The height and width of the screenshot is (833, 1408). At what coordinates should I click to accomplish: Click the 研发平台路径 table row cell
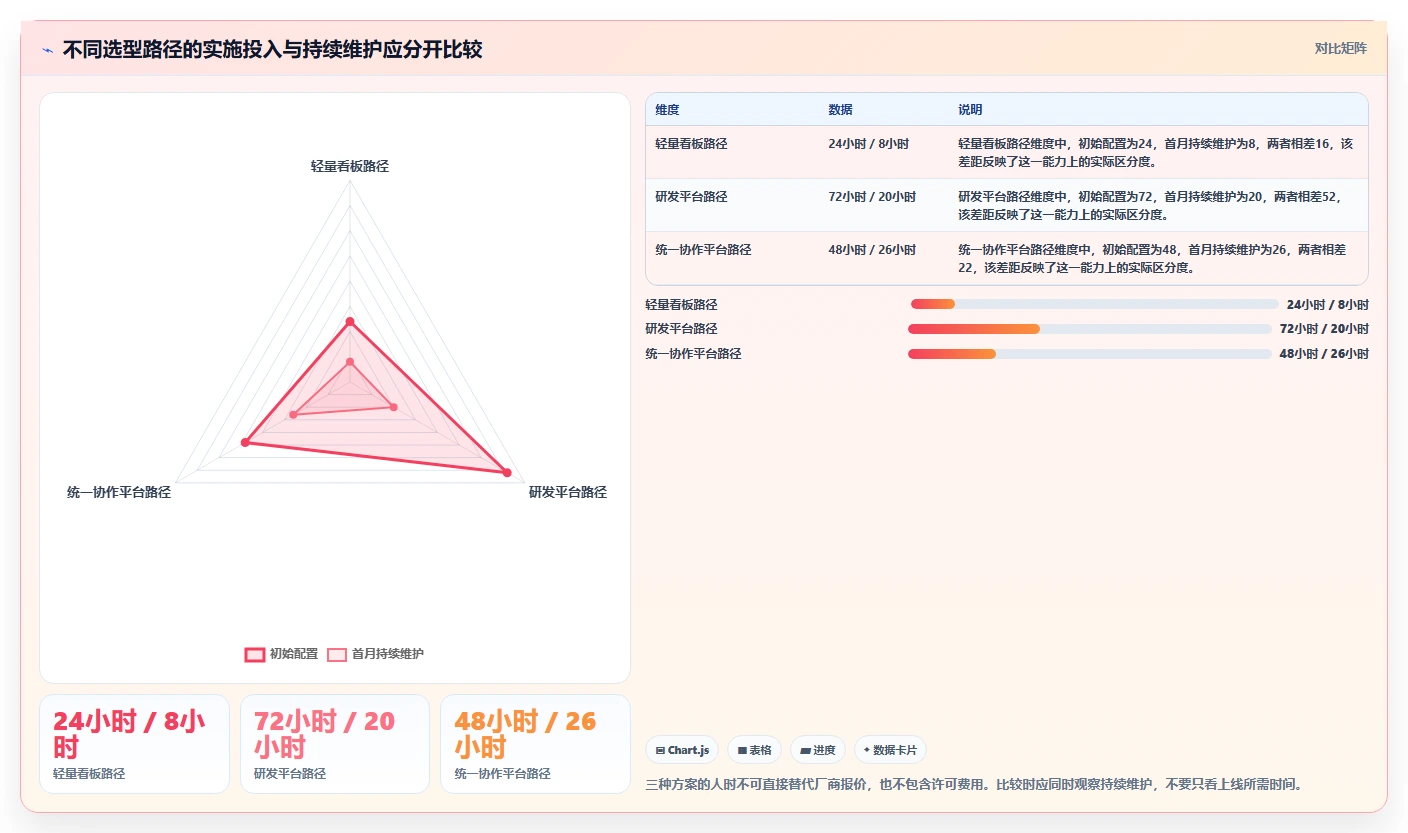(x=692, y=197)
